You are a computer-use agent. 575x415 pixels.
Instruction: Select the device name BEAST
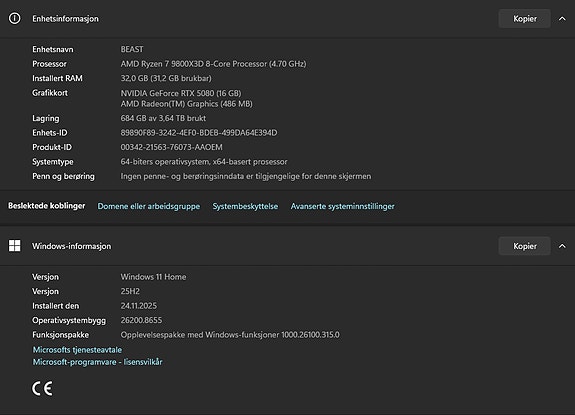(132, 49)
